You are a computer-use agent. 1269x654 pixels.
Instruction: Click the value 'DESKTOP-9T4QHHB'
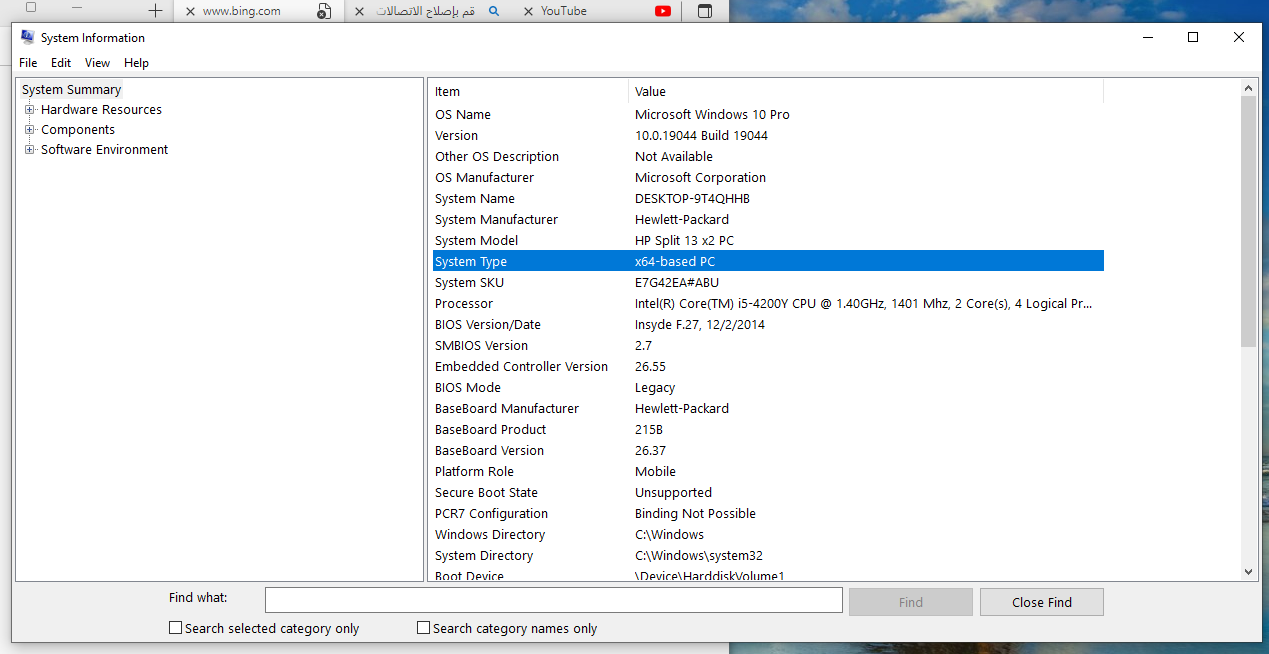[692, 199]
